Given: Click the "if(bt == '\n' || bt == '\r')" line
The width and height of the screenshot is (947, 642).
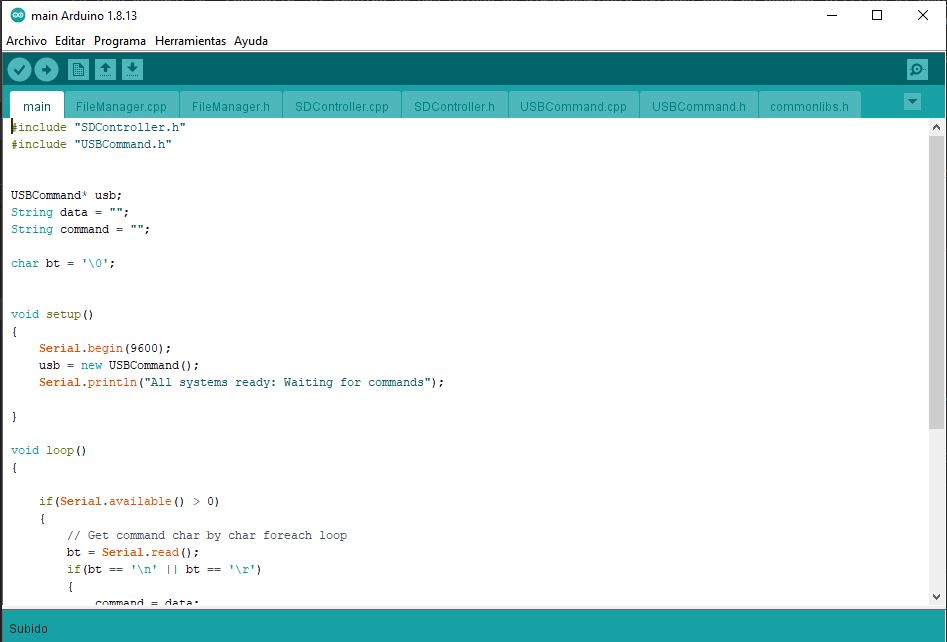Looking at the screenshot, I should tap(164, 569).
